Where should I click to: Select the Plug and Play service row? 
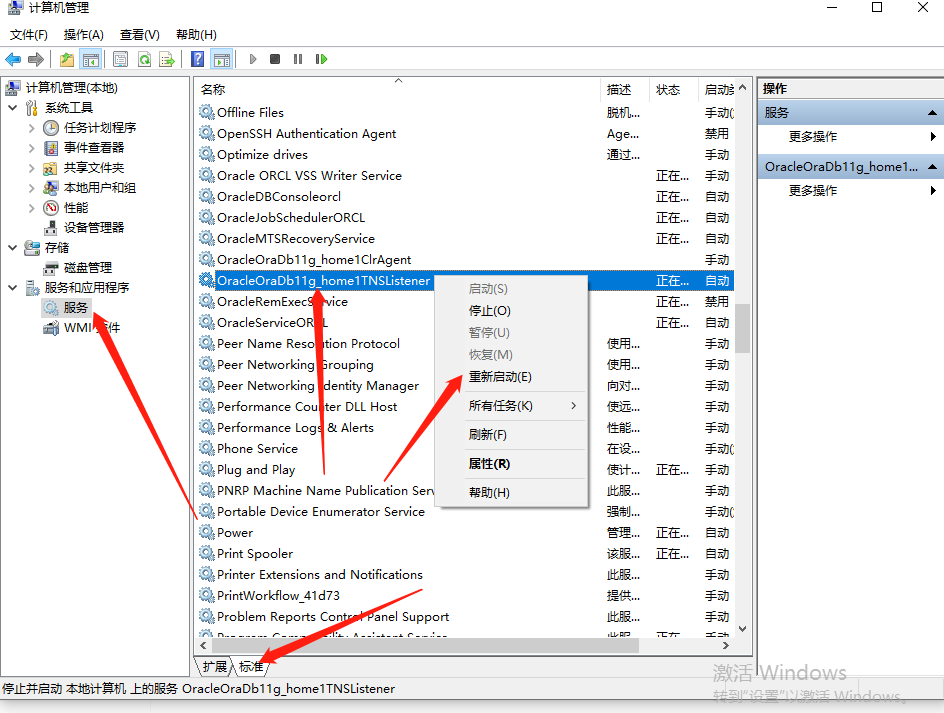pyautogui.click(x=465, y=469)
